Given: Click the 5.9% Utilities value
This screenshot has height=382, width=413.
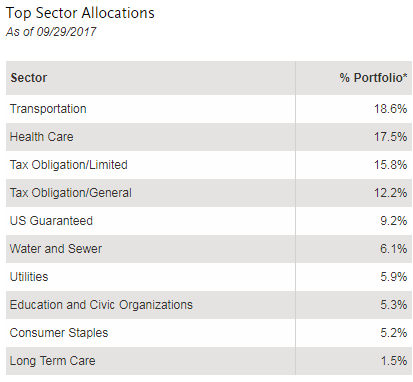Looking at the screenshot, I should [x=394, y=277].
